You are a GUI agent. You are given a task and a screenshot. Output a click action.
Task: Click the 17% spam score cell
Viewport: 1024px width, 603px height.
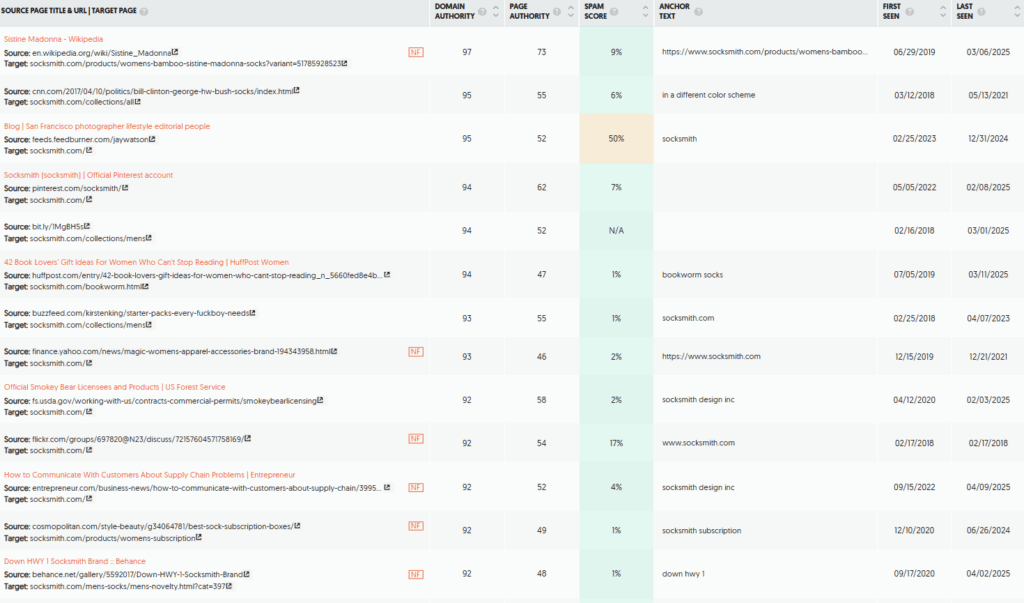(616, 443)
